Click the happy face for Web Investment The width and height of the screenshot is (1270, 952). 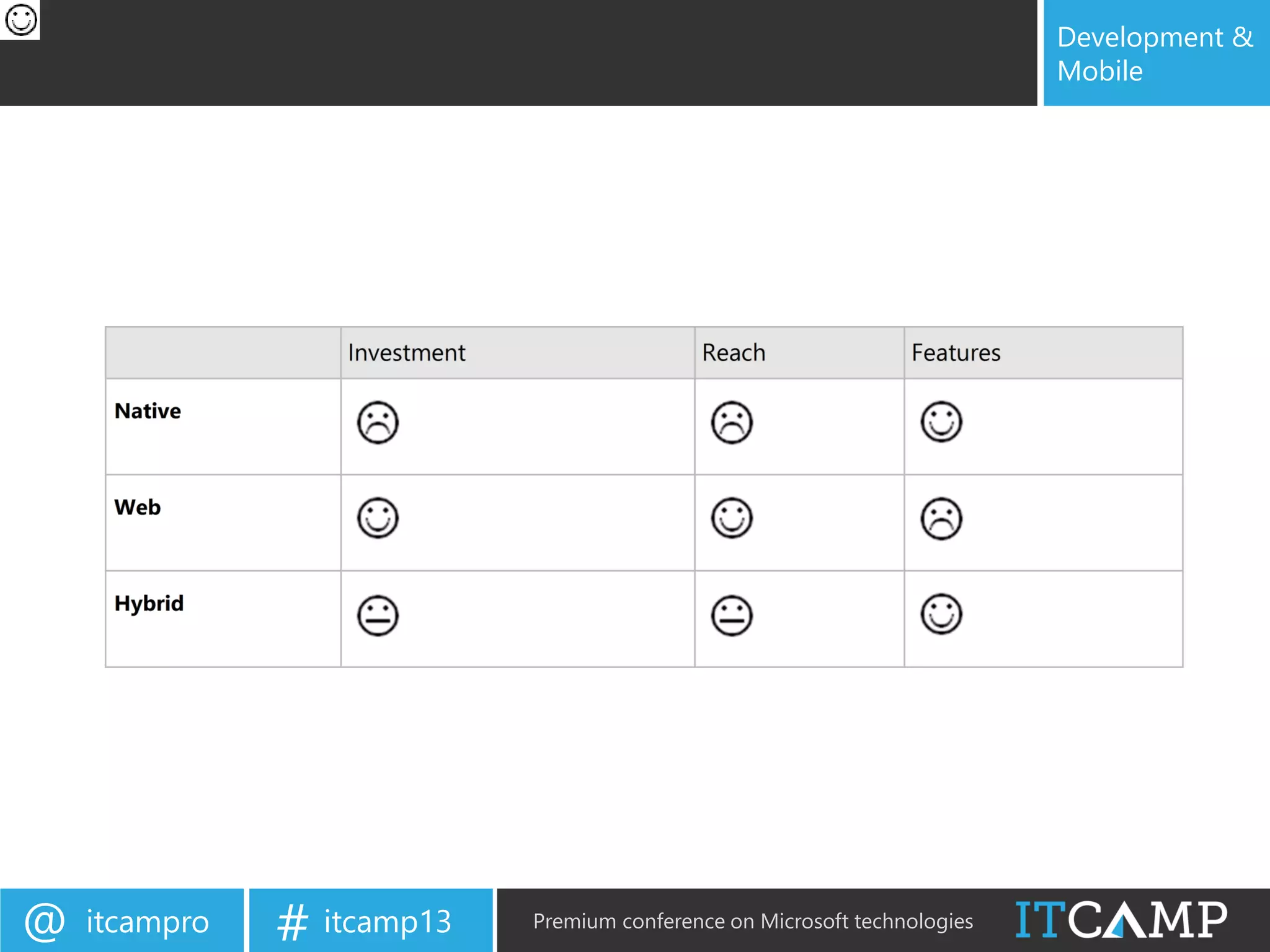tap(378, 518)
